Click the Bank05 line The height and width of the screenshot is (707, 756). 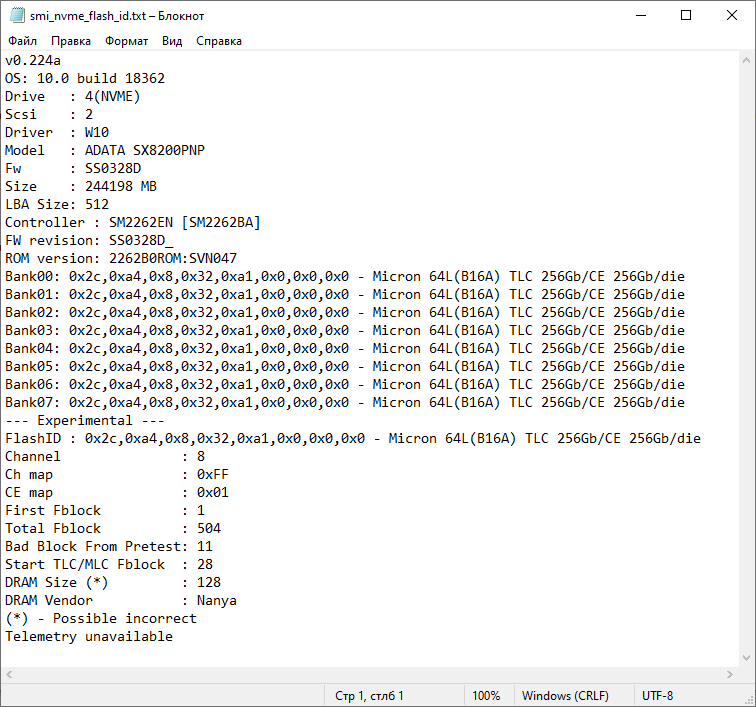coord(345,367)
